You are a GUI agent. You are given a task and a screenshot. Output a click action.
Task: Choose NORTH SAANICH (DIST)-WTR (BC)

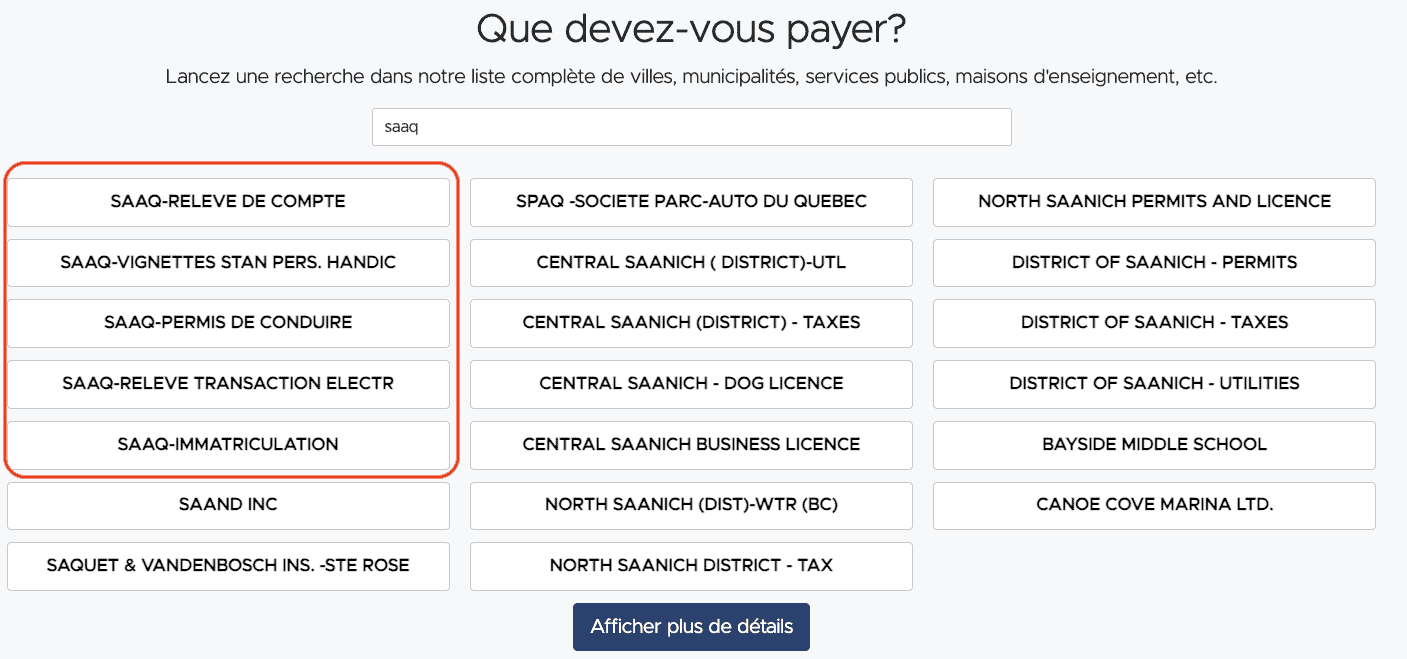point(691,505)
